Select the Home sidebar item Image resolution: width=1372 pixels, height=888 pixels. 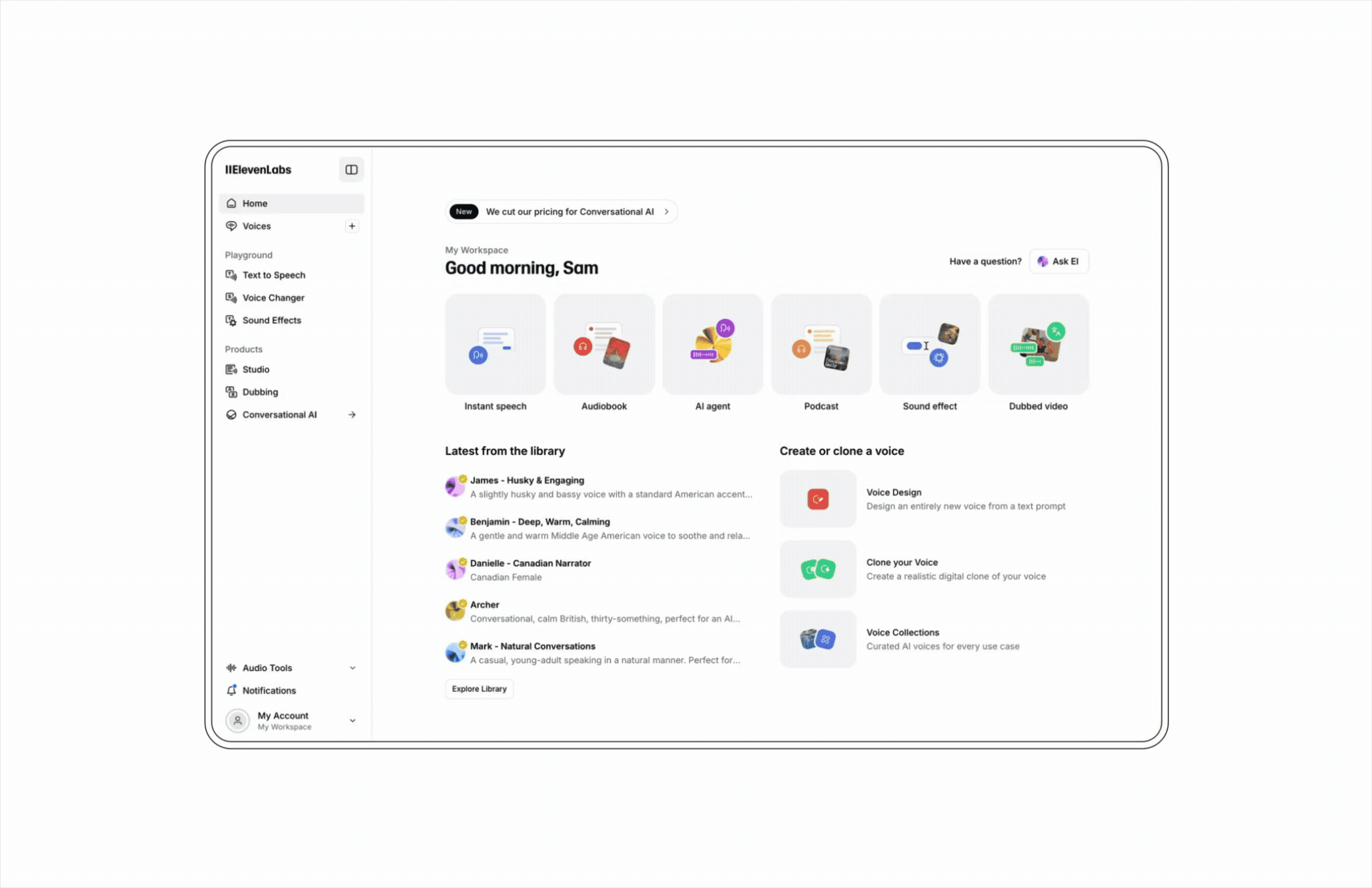coord(255,203)
